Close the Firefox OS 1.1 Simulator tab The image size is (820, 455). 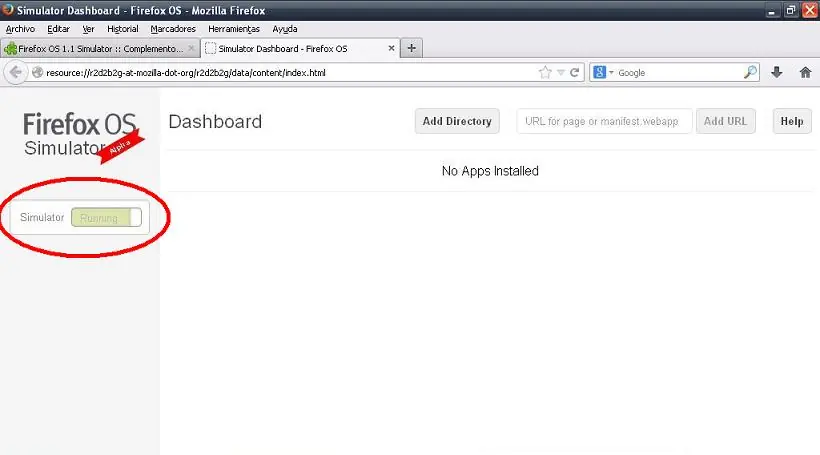[x=191, y=48]
